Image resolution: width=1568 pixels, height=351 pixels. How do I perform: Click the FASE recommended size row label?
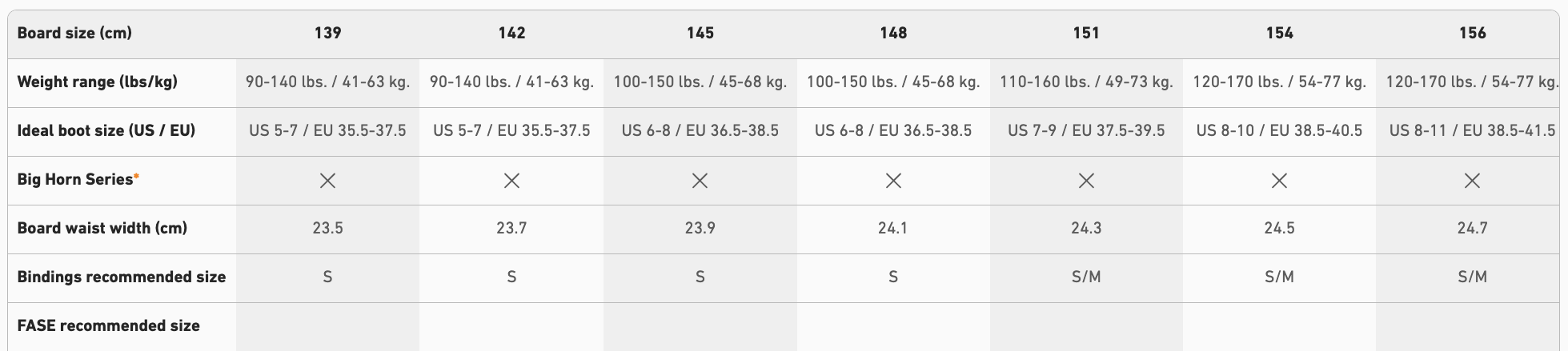[108, 325]
